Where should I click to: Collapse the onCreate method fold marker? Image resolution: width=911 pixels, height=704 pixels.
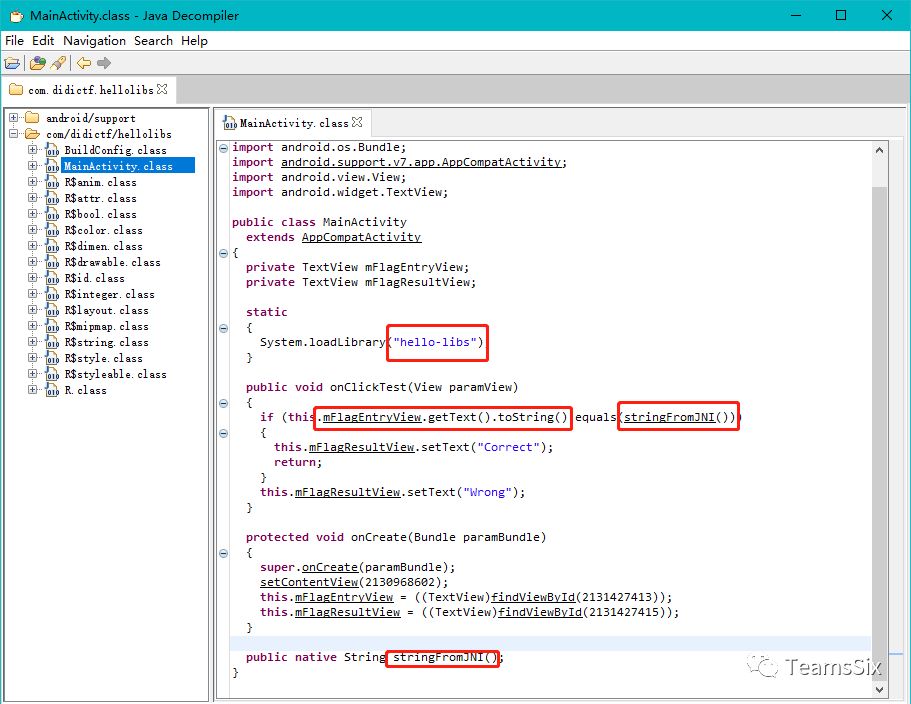coord(224,554)
